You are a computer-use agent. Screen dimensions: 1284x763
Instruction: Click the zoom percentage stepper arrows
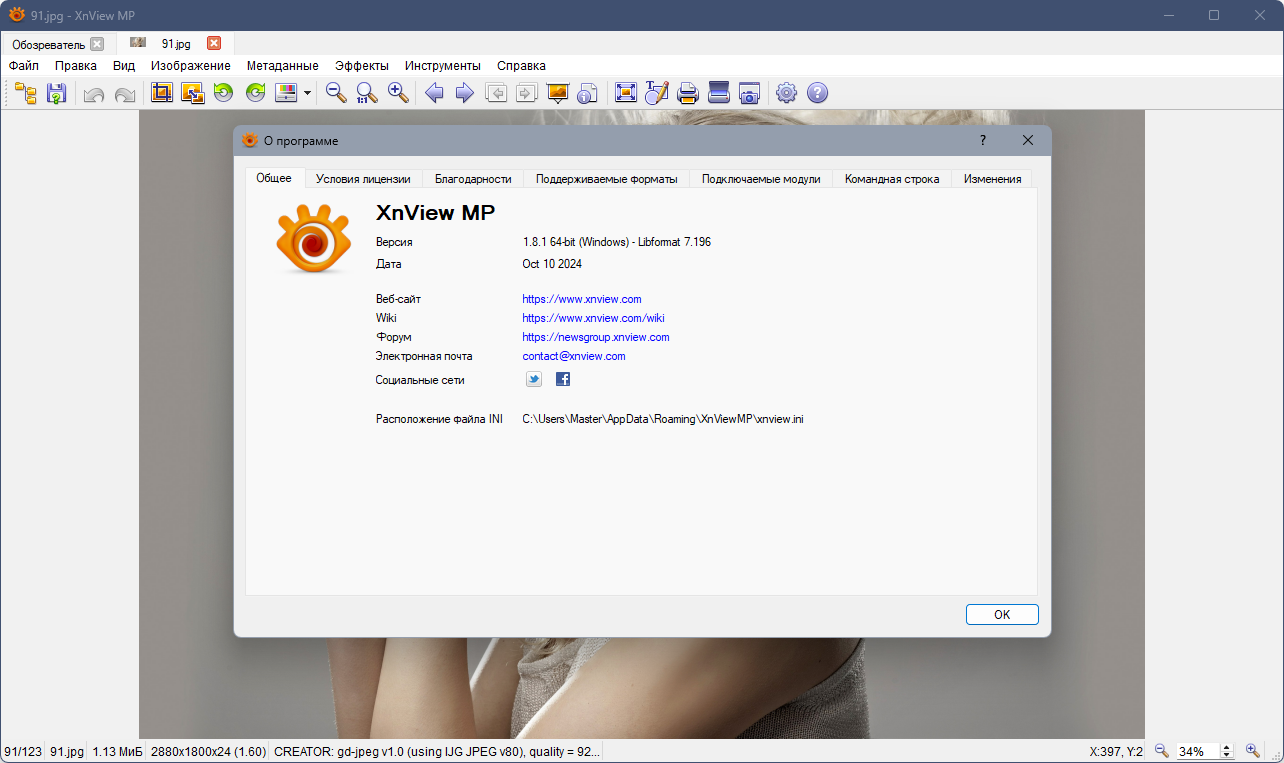click(x=1227, y=751)
